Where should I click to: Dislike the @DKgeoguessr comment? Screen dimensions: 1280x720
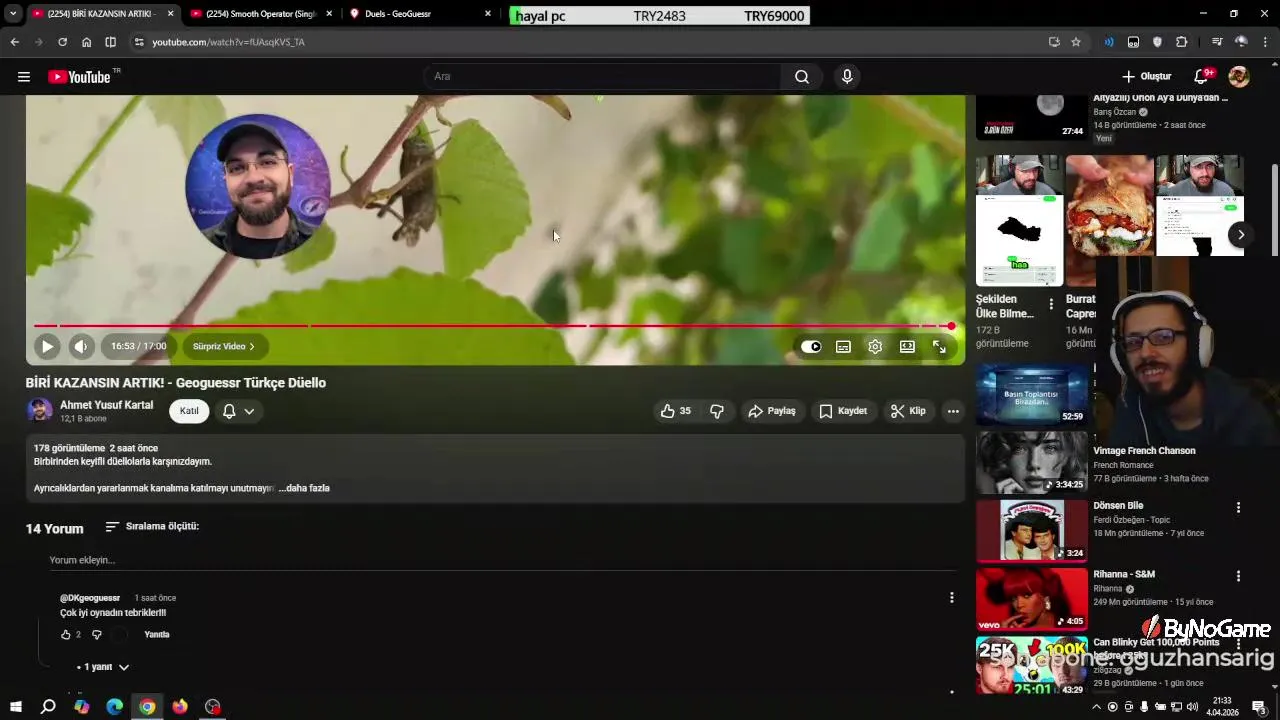(97, 634)
